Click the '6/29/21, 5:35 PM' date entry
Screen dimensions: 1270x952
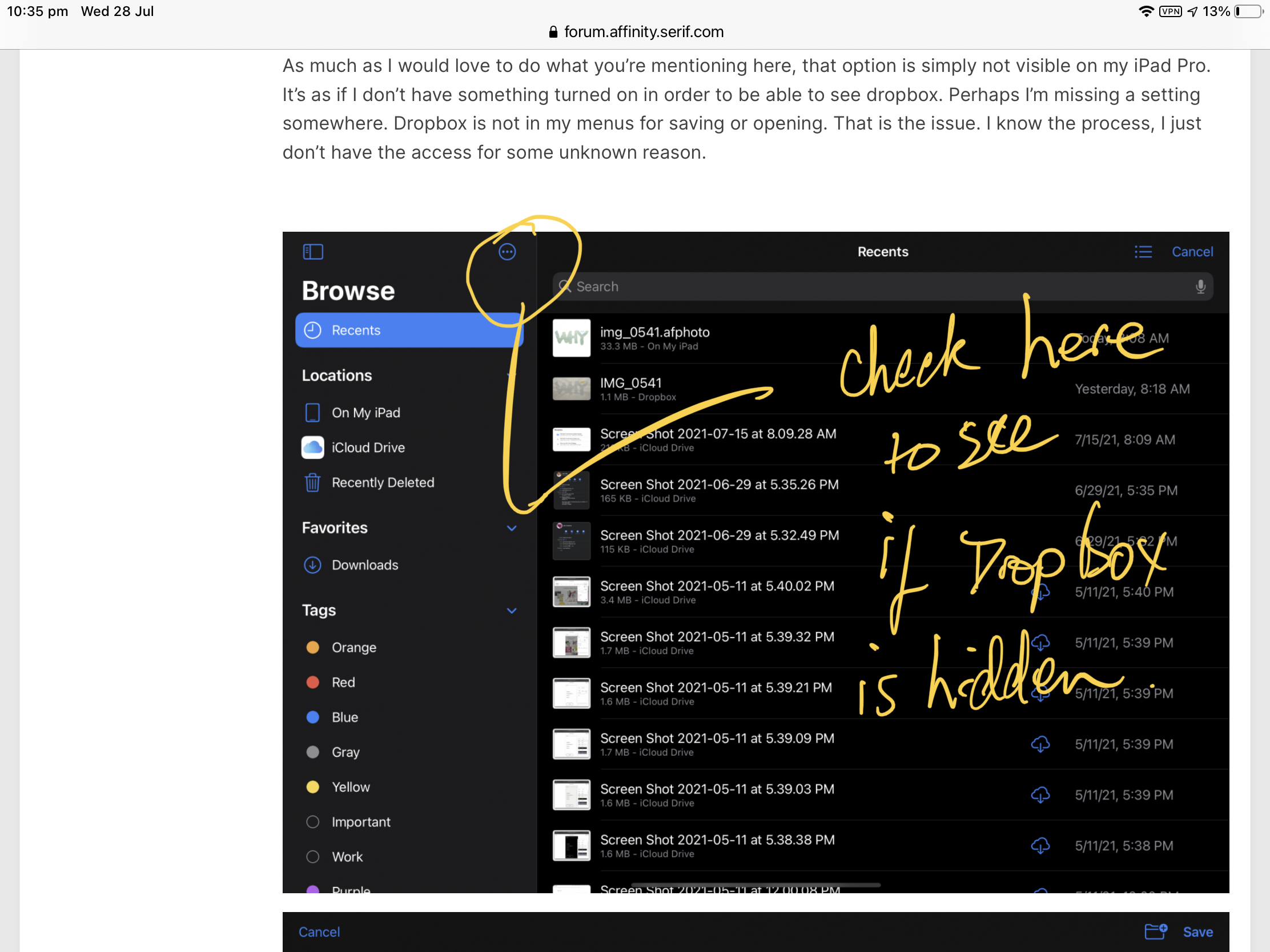click(x=1126, y=490)
